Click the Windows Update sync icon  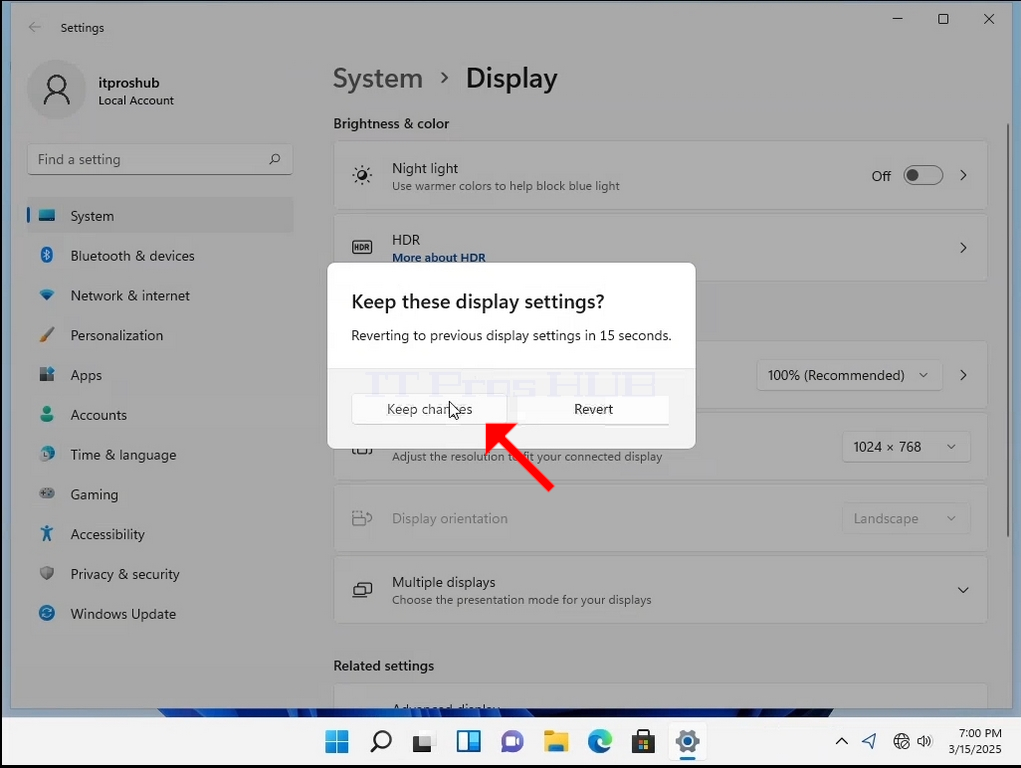[47, 613]
